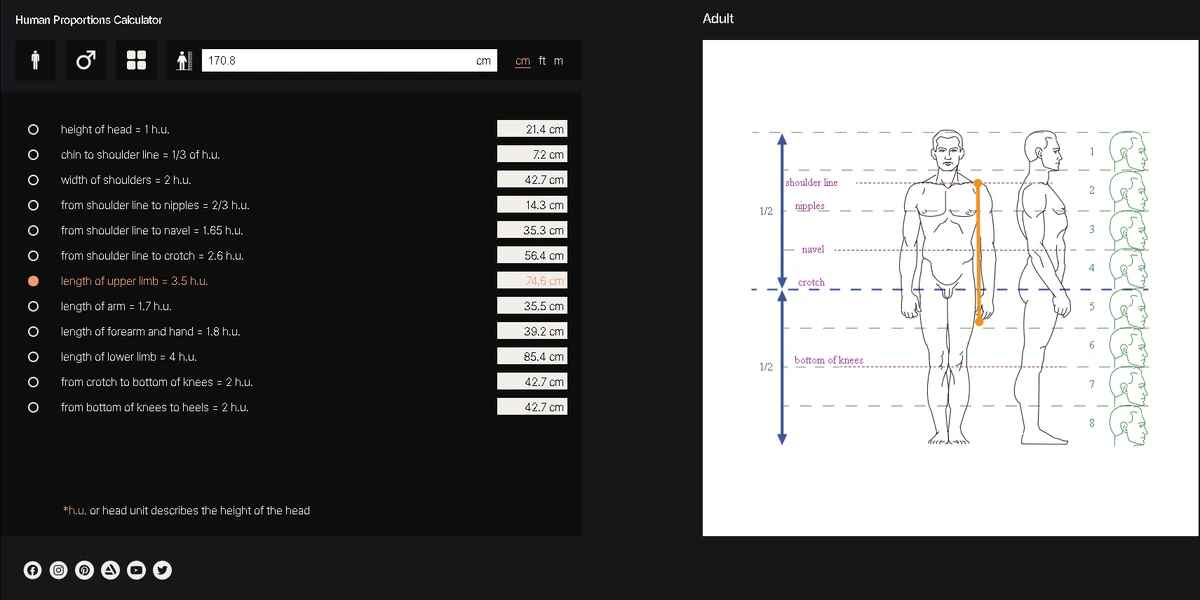Select width of shoulders radio button

(34, 180)
